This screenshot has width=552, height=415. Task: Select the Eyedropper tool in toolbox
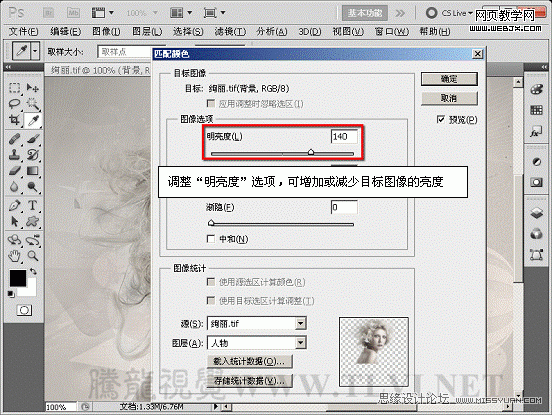33,120
